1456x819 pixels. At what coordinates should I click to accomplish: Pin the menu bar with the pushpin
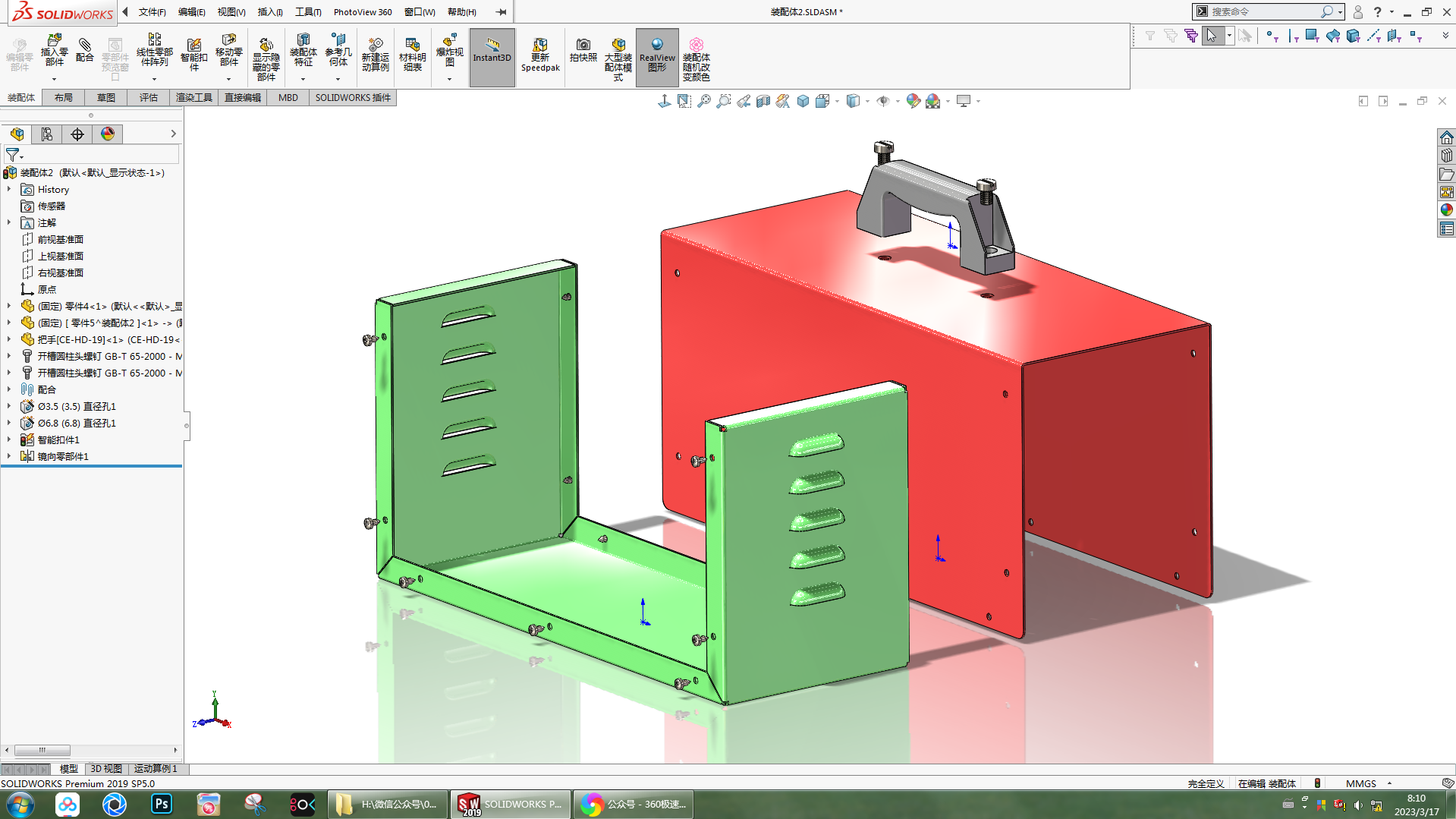click(501, 12)
